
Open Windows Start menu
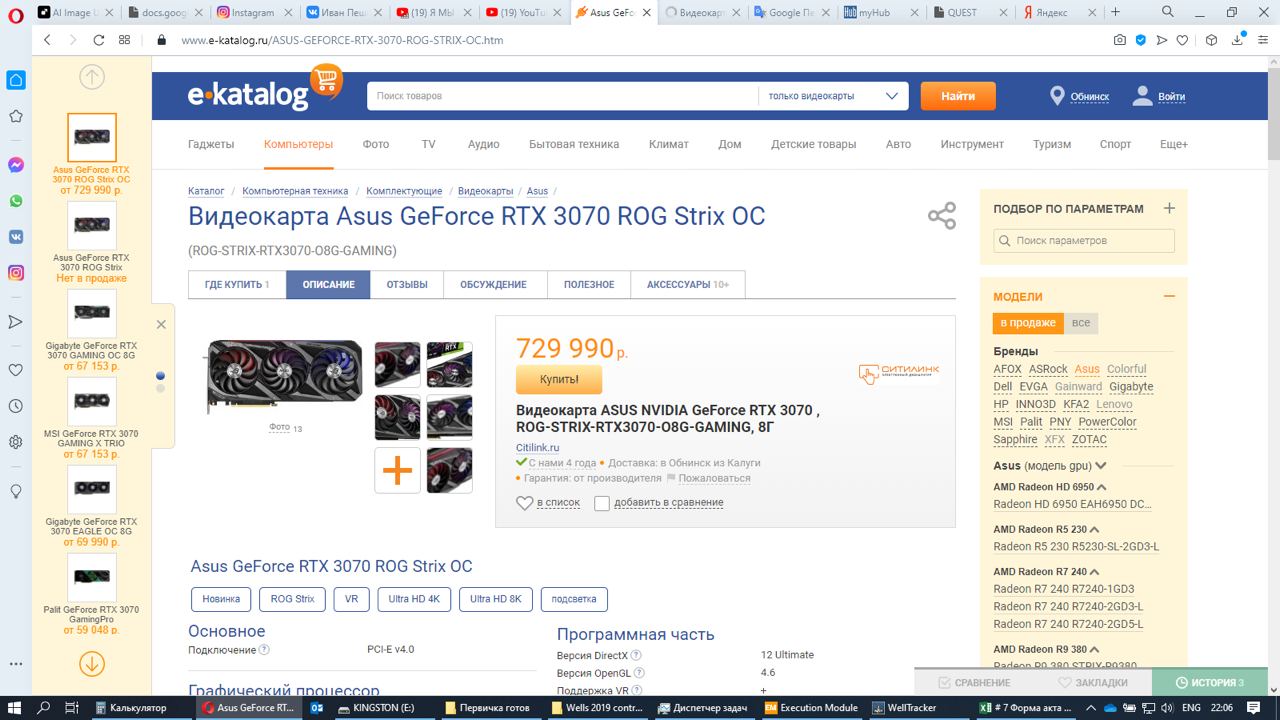tap(15, 707)
